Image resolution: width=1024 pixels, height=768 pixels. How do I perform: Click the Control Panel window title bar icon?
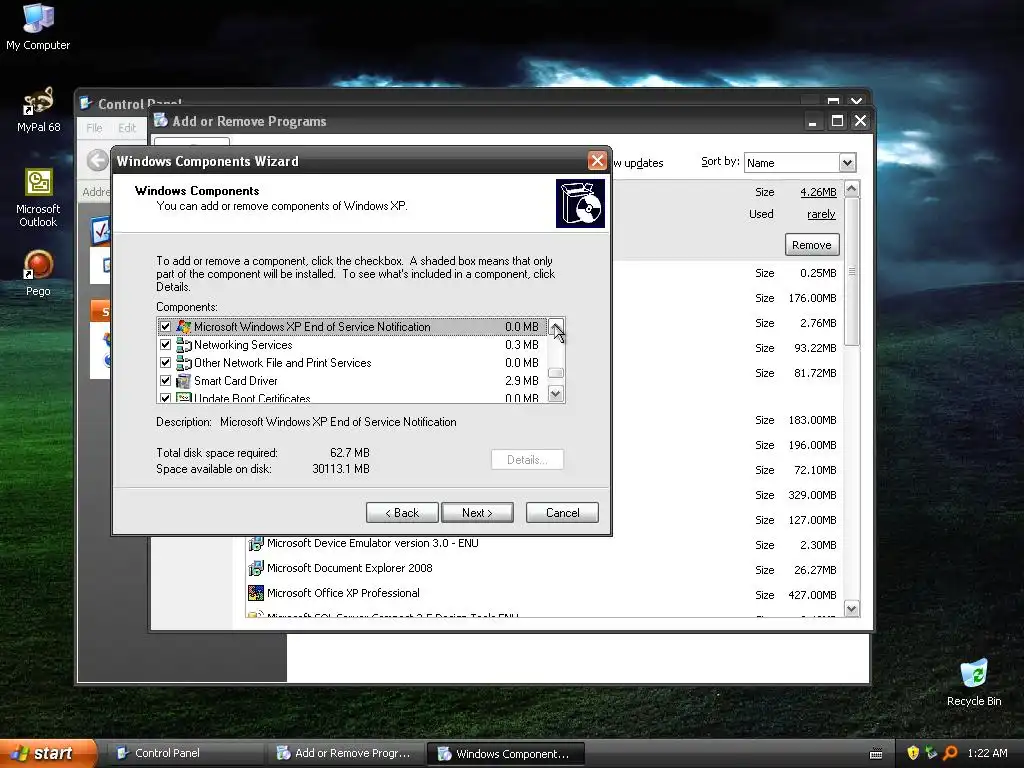86,103
